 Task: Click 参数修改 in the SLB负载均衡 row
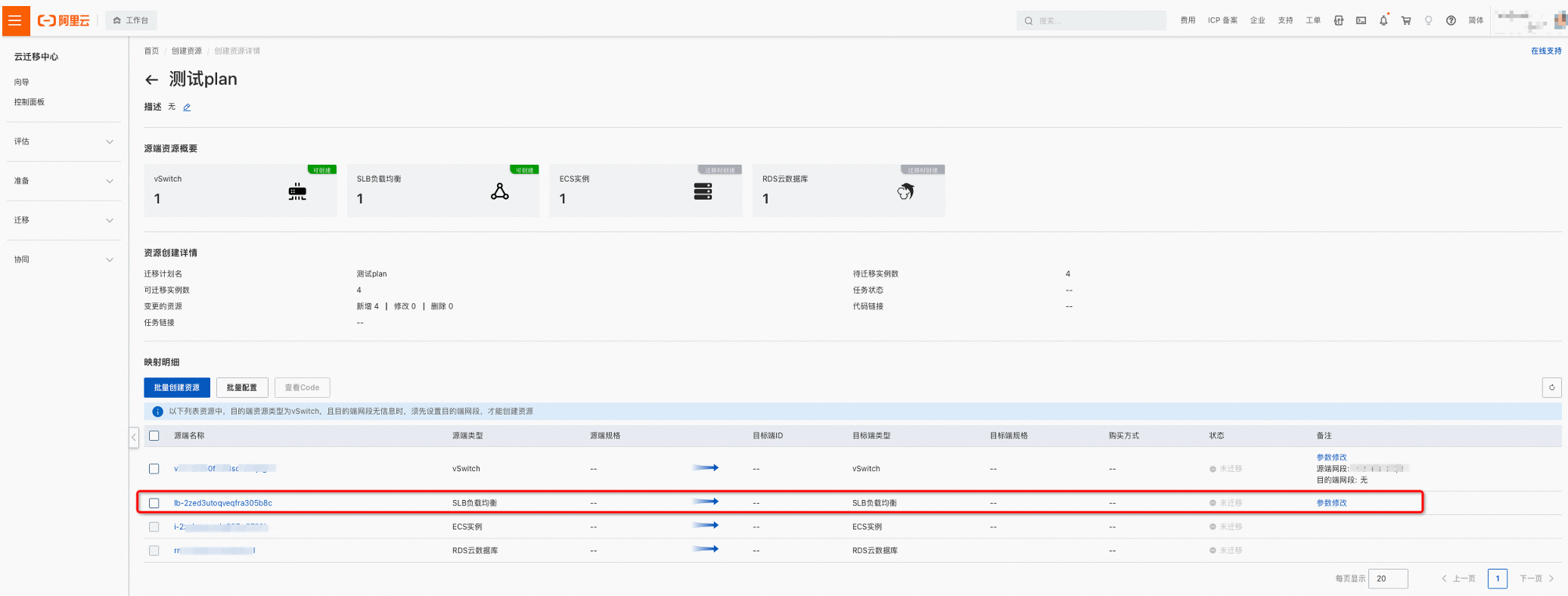[1331, 503]
